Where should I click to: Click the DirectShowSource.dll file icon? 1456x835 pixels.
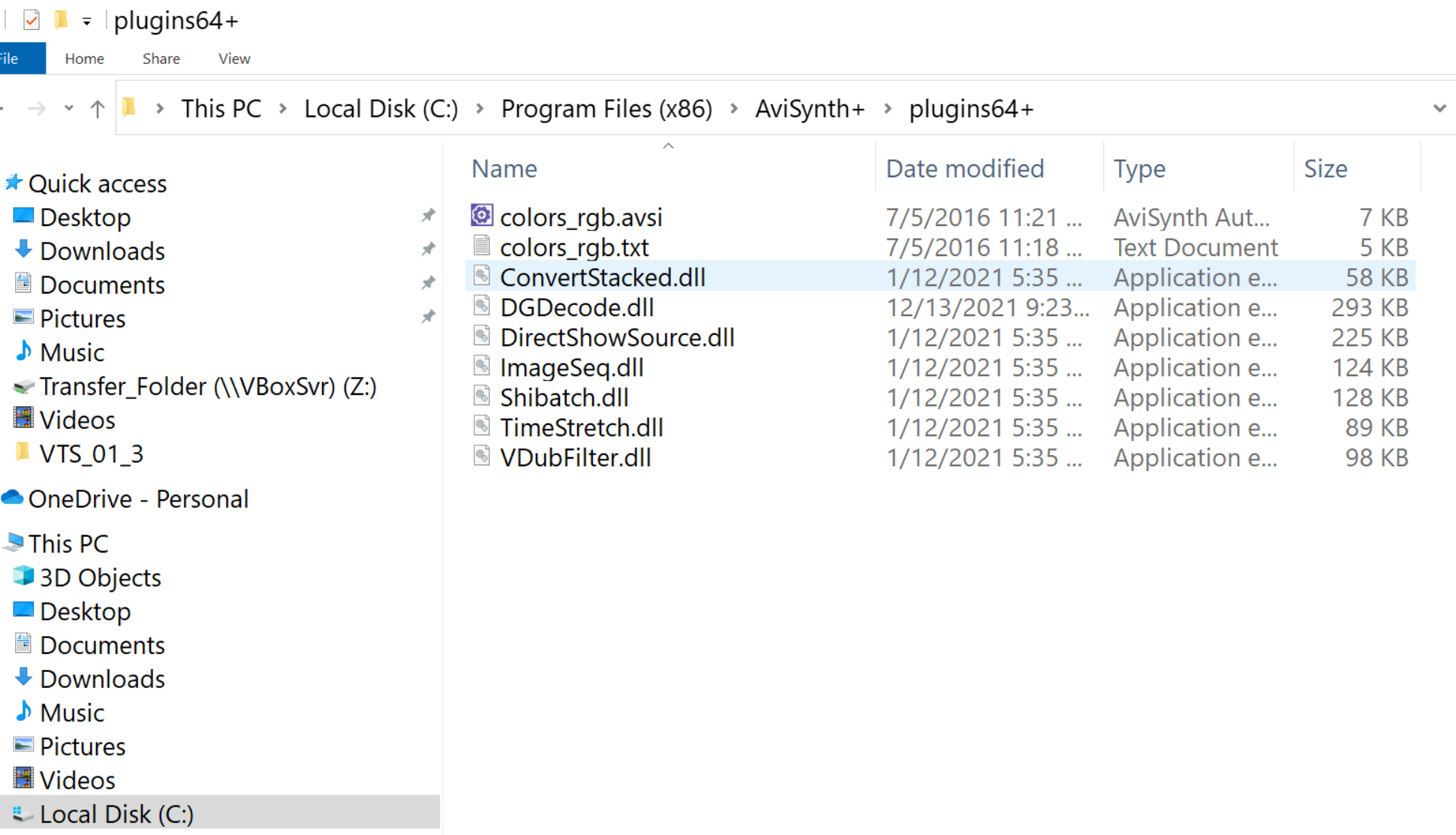click(482, 336)
